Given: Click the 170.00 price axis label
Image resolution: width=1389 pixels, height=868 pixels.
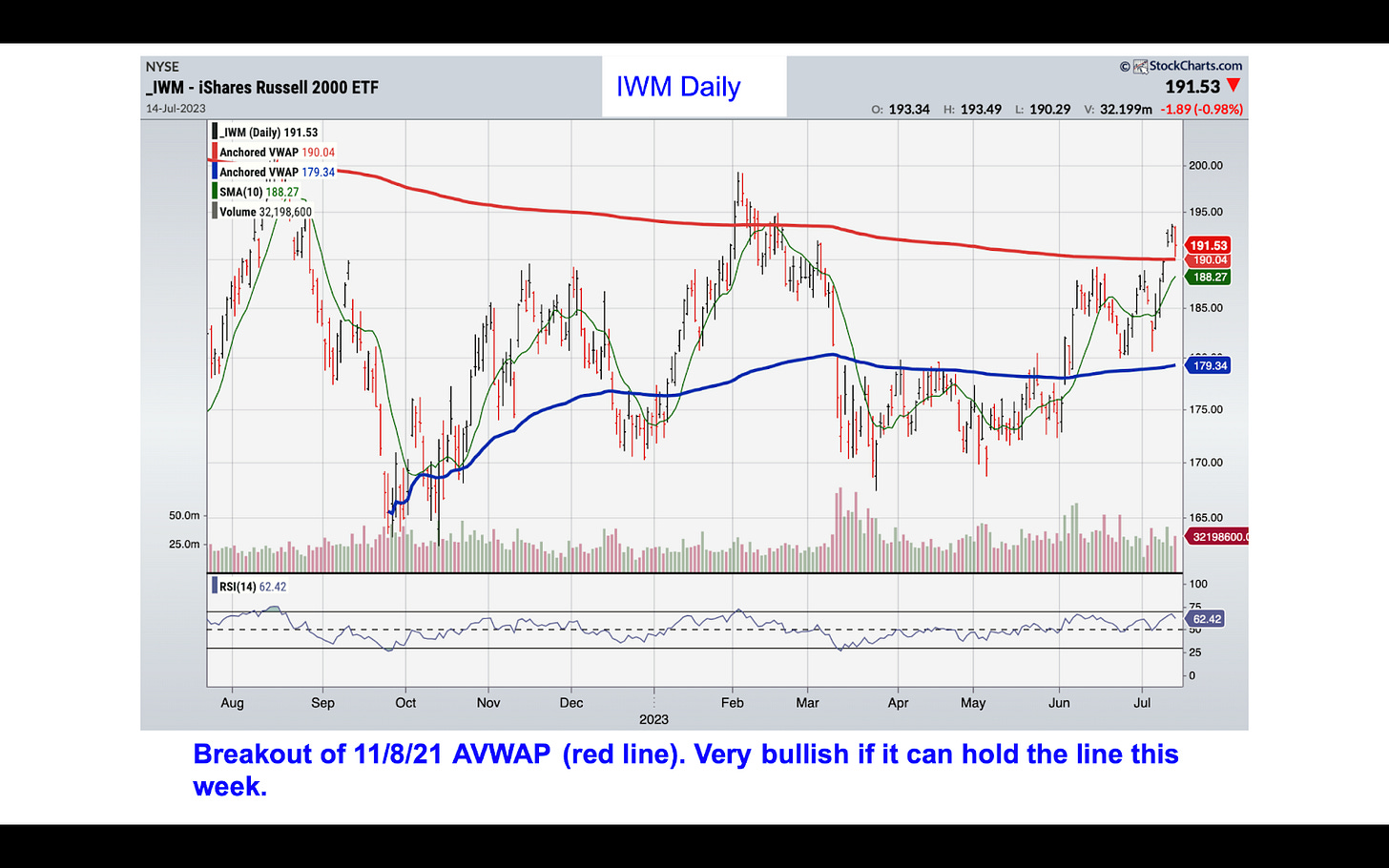Looking at the screenshot, I should point(1206,464).
